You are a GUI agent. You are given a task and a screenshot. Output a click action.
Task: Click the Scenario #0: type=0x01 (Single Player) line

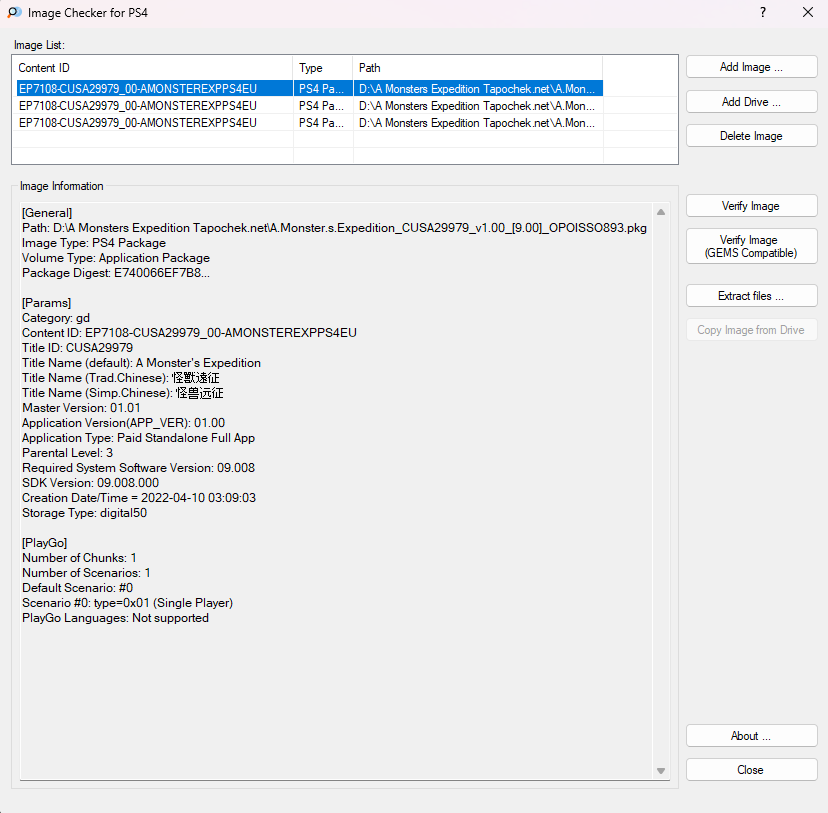[128, 603]
